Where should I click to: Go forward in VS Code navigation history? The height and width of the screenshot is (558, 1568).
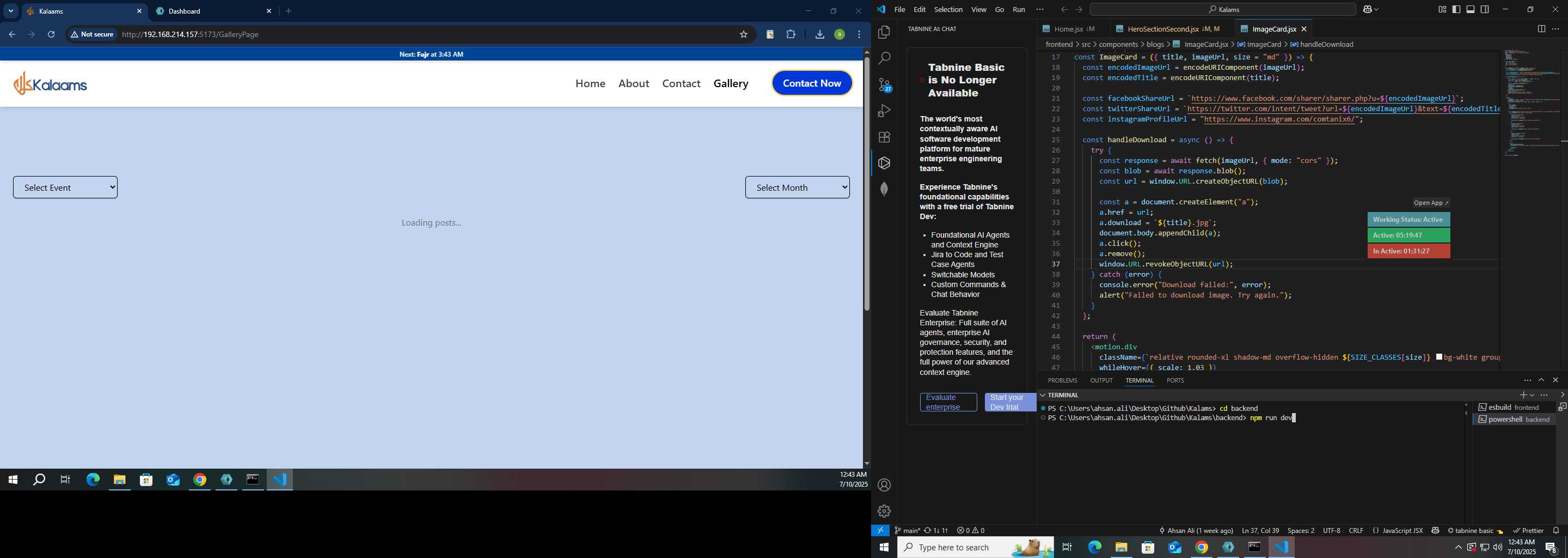coord(1079,10)
